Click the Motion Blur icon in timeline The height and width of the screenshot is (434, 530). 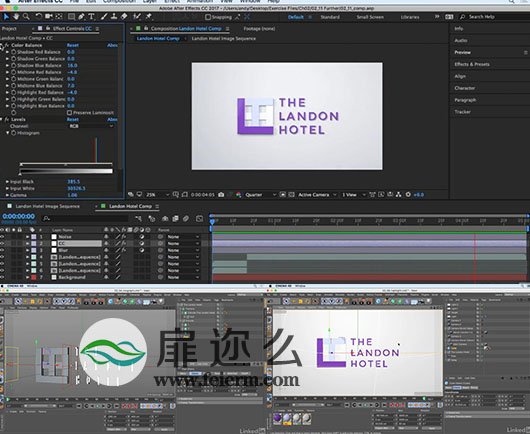[186, 219]
